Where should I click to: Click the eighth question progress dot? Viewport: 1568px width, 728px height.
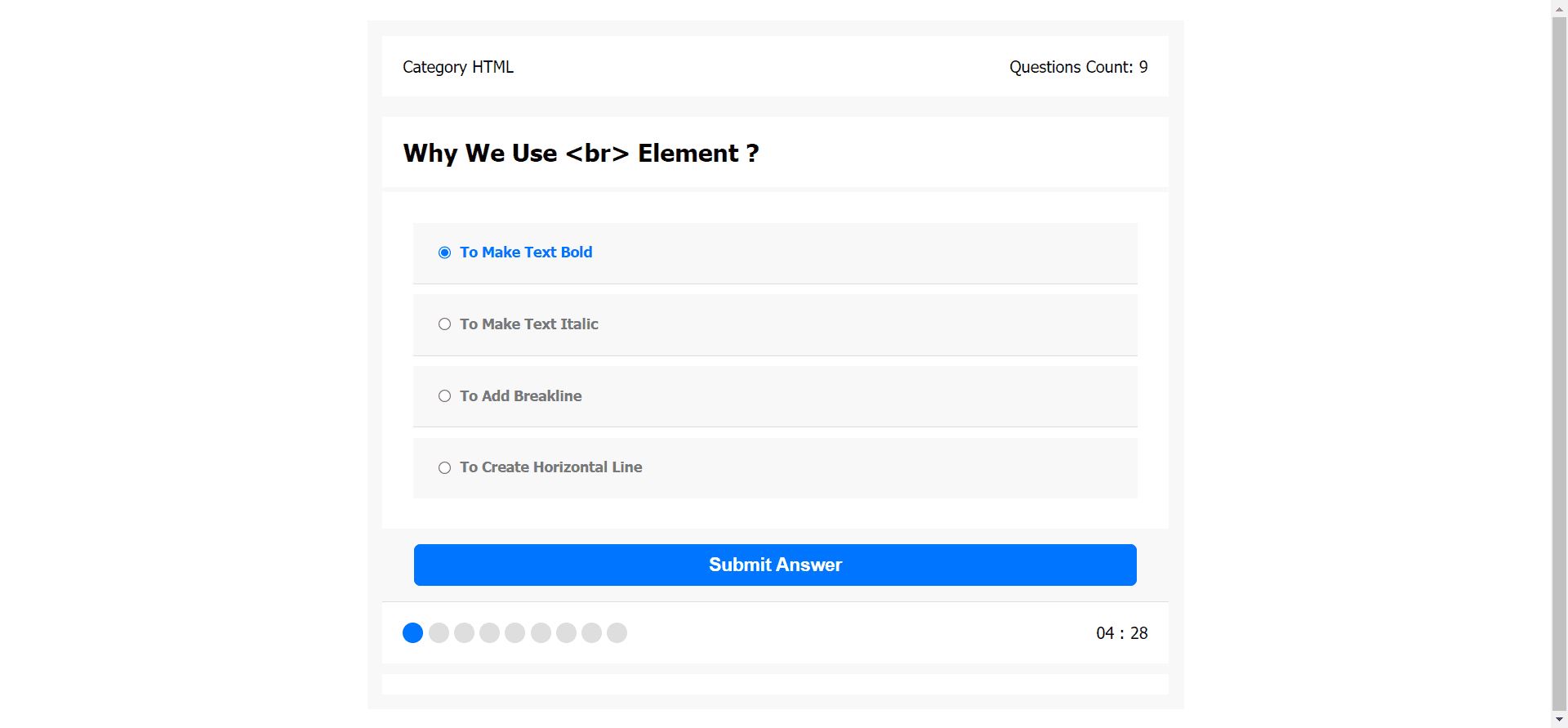click(591, 632)
